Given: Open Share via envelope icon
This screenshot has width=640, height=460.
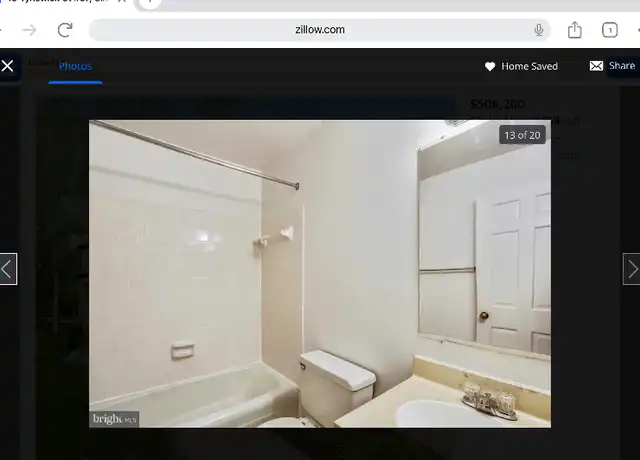Looking at the screenshot, I should pyautogui.click(x=596, y=66).
